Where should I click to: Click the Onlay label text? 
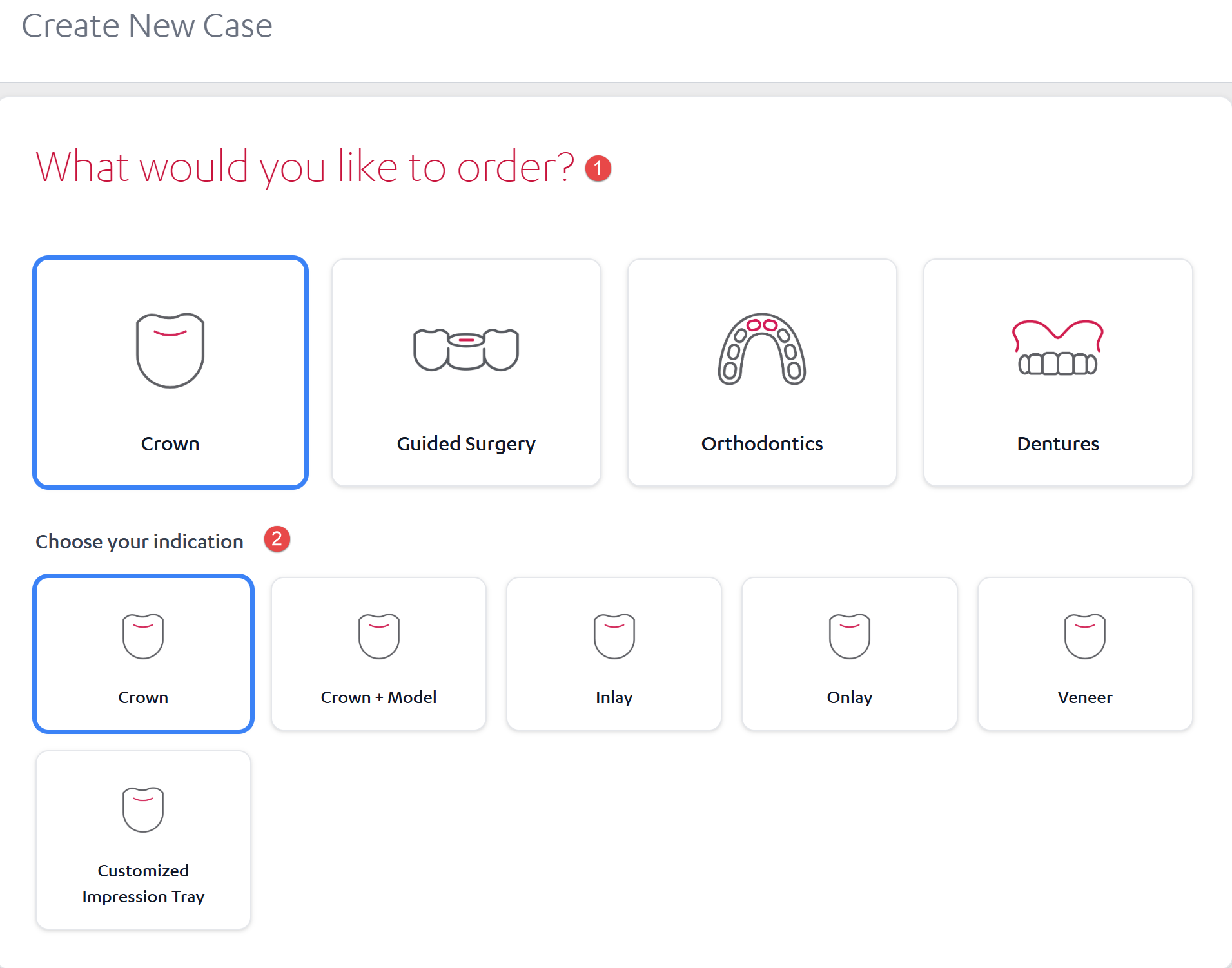[x=850, y=698]
